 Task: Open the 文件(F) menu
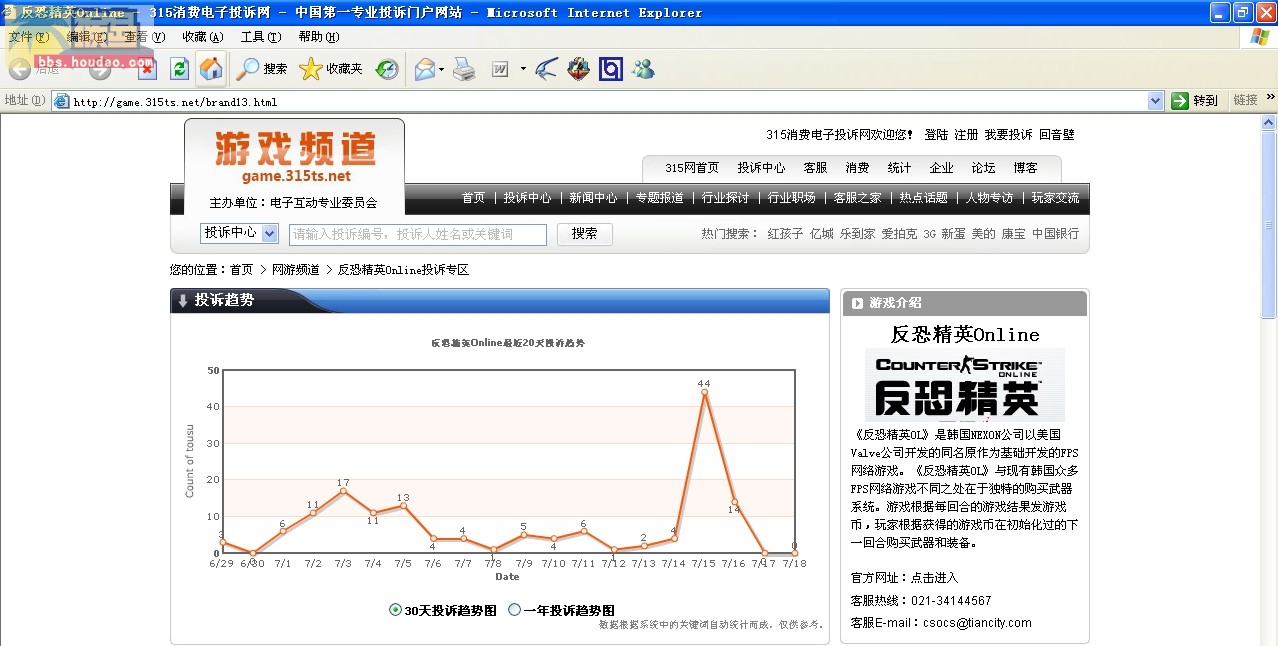(29, 37)
